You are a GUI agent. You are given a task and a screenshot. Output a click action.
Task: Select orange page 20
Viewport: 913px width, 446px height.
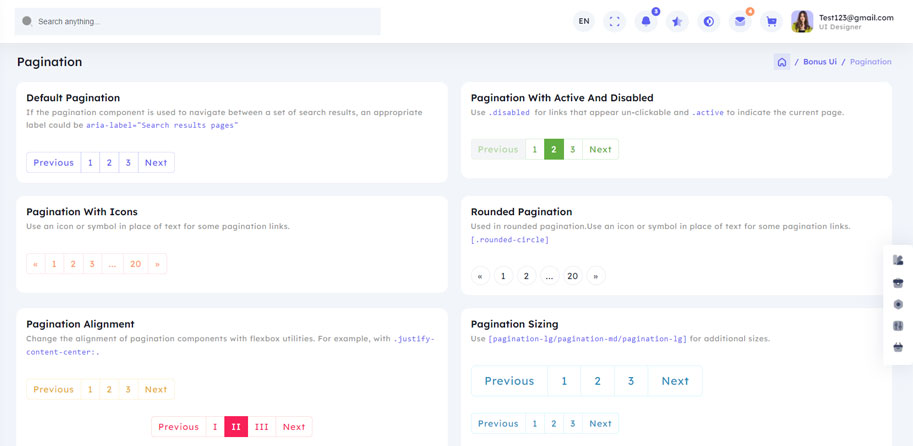[x=136, y=264]
